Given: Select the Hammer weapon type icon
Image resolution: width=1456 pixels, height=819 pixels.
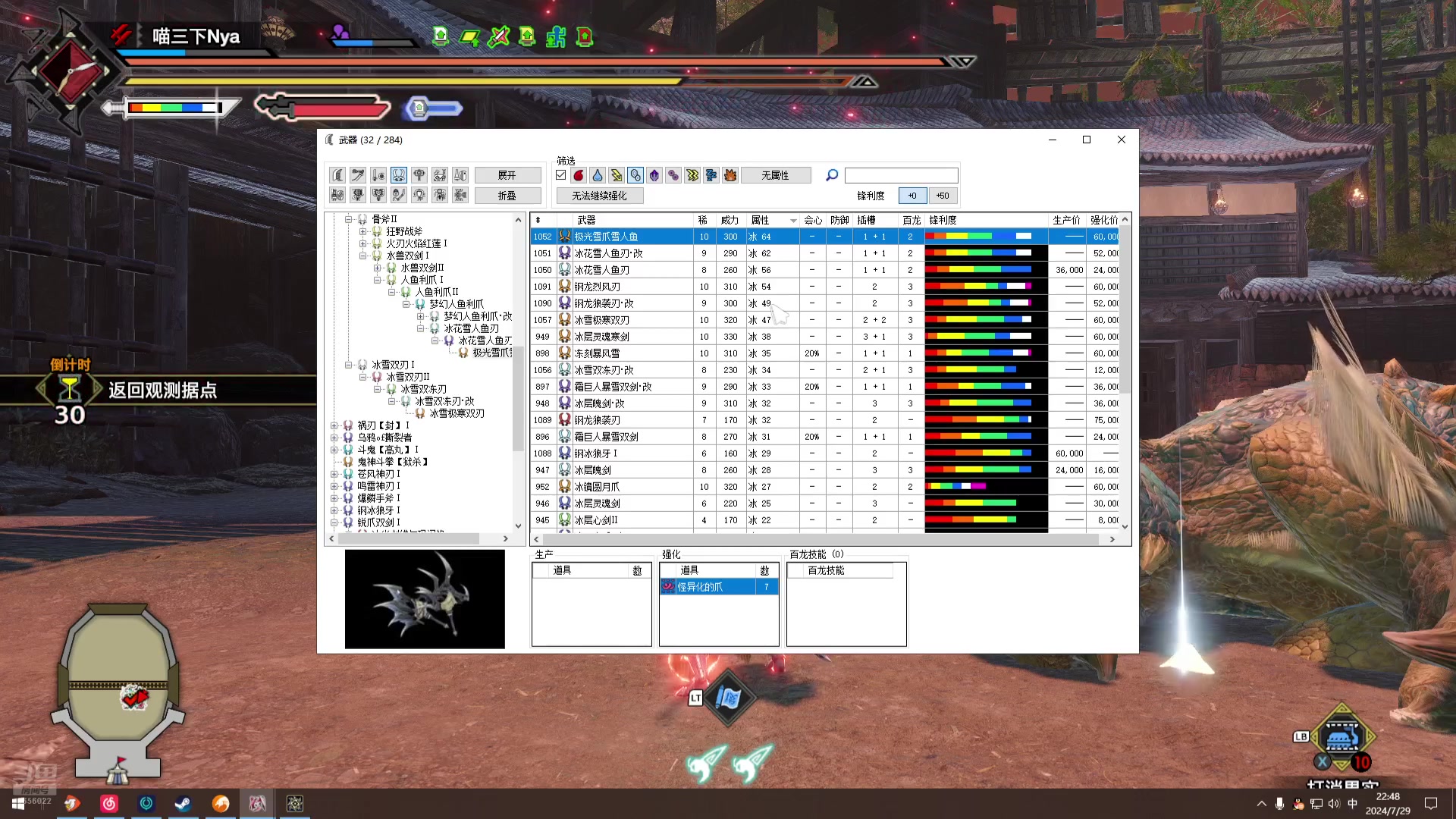Looking at the screenshot, I should (419, 175).
